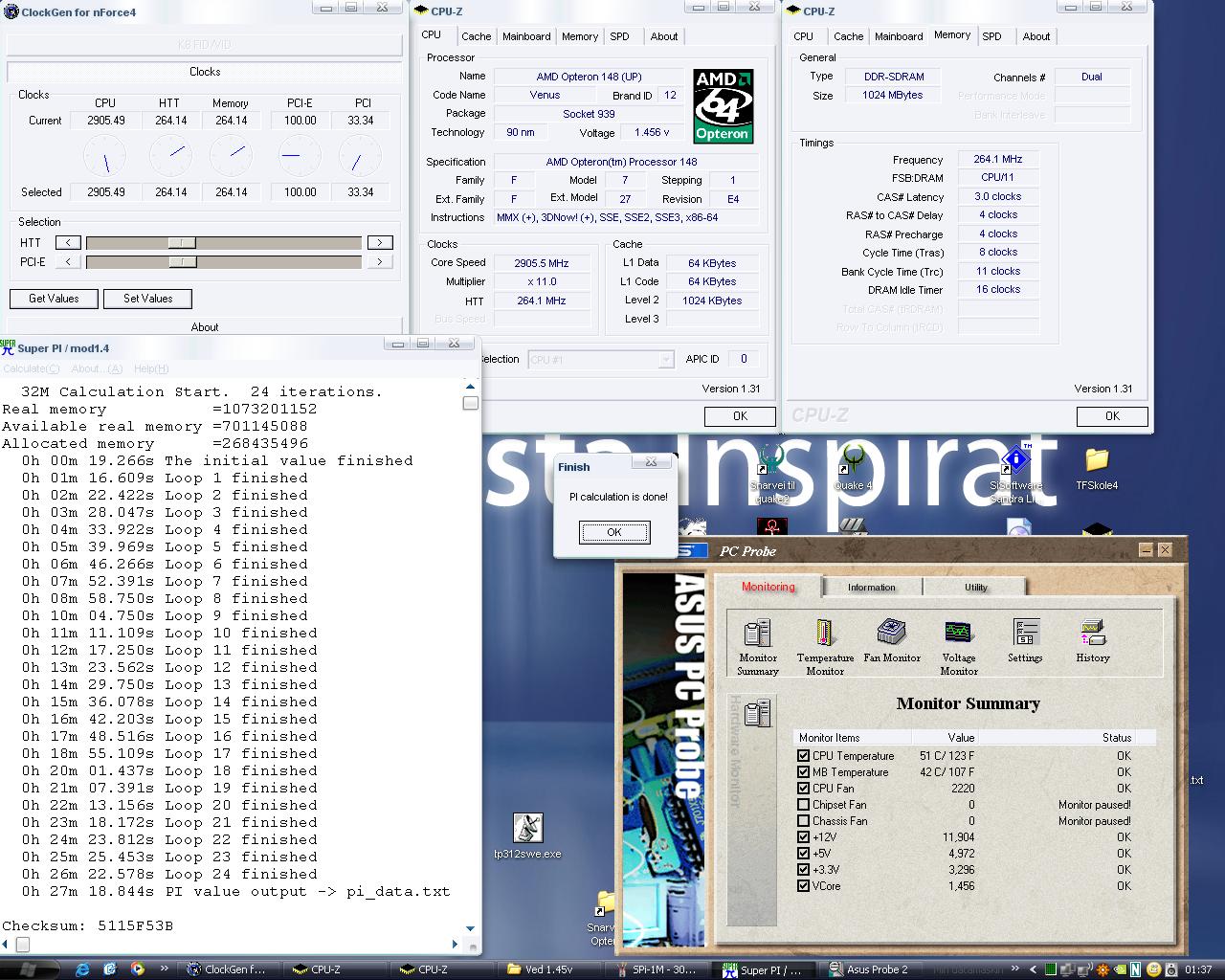Click the Snarvei til quake2 desktop shortcut
This screenshot has height=980, width=1225.
point(770,475)
